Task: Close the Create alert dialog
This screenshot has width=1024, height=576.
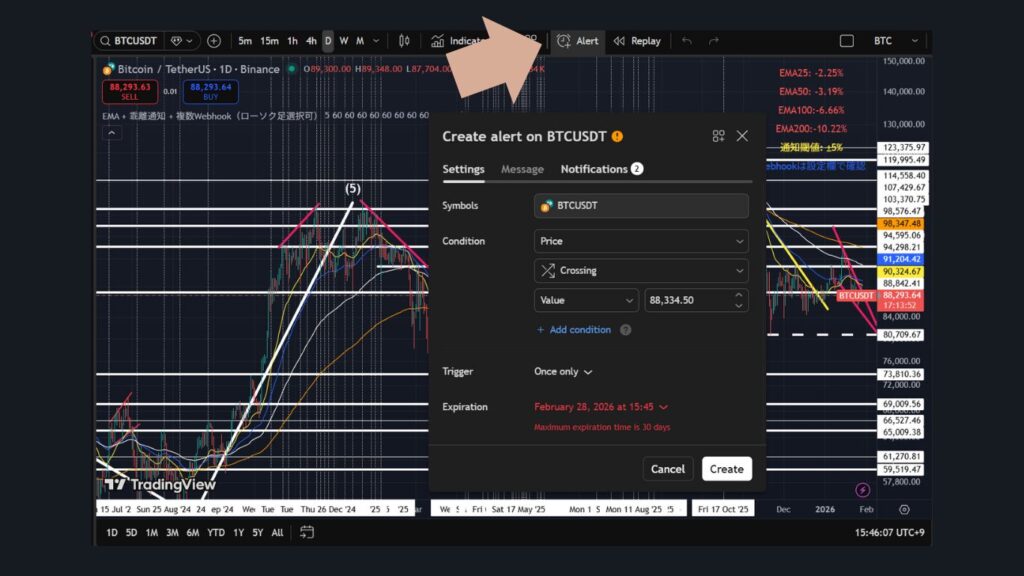Action: [742, 136]
